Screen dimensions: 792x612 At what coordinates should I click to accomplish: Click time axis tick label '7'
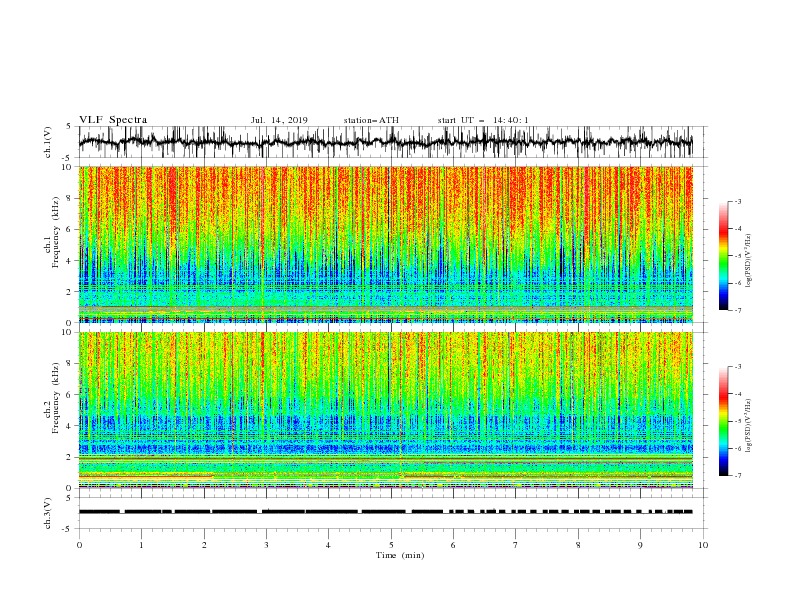[x=516, y=545]
